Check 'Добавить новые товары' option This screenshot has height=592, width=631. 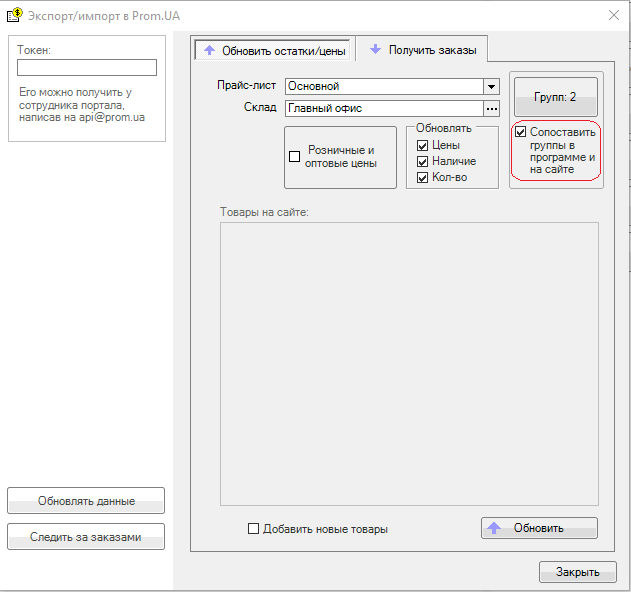point(254,529)
